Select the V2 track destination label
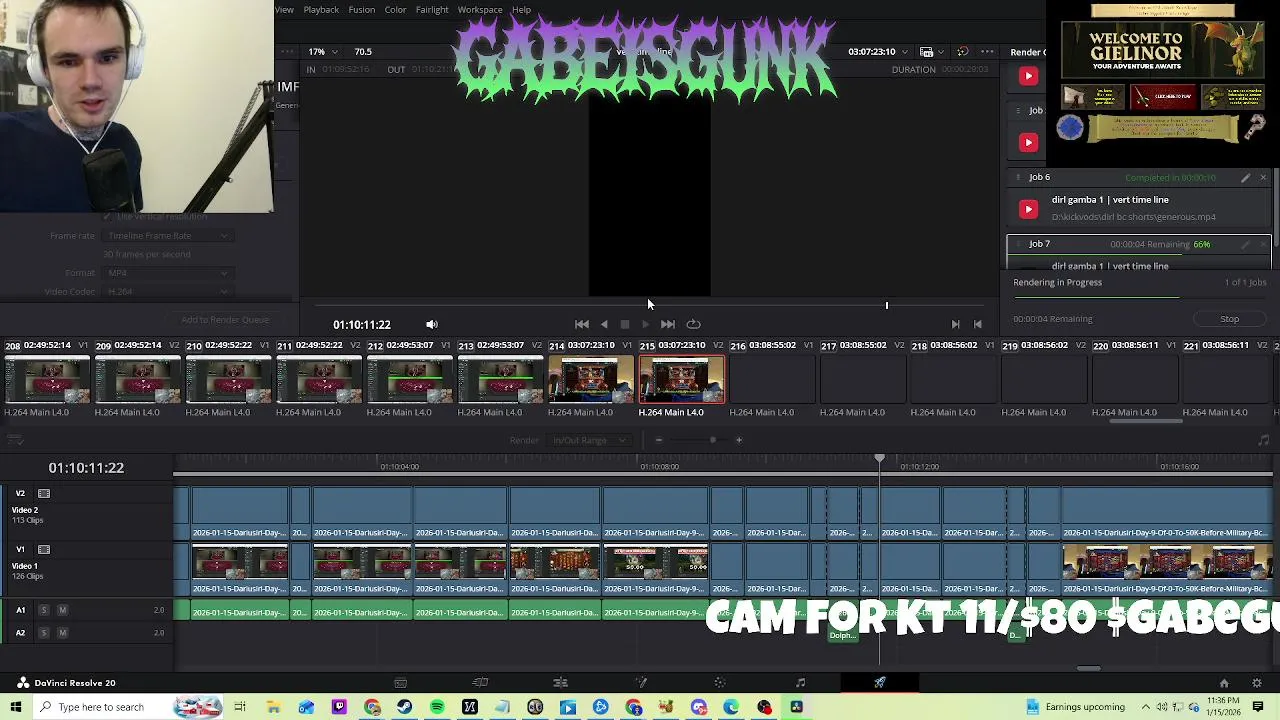The width and height of the screenshot is (1280, 720). (x=20, y=493)
